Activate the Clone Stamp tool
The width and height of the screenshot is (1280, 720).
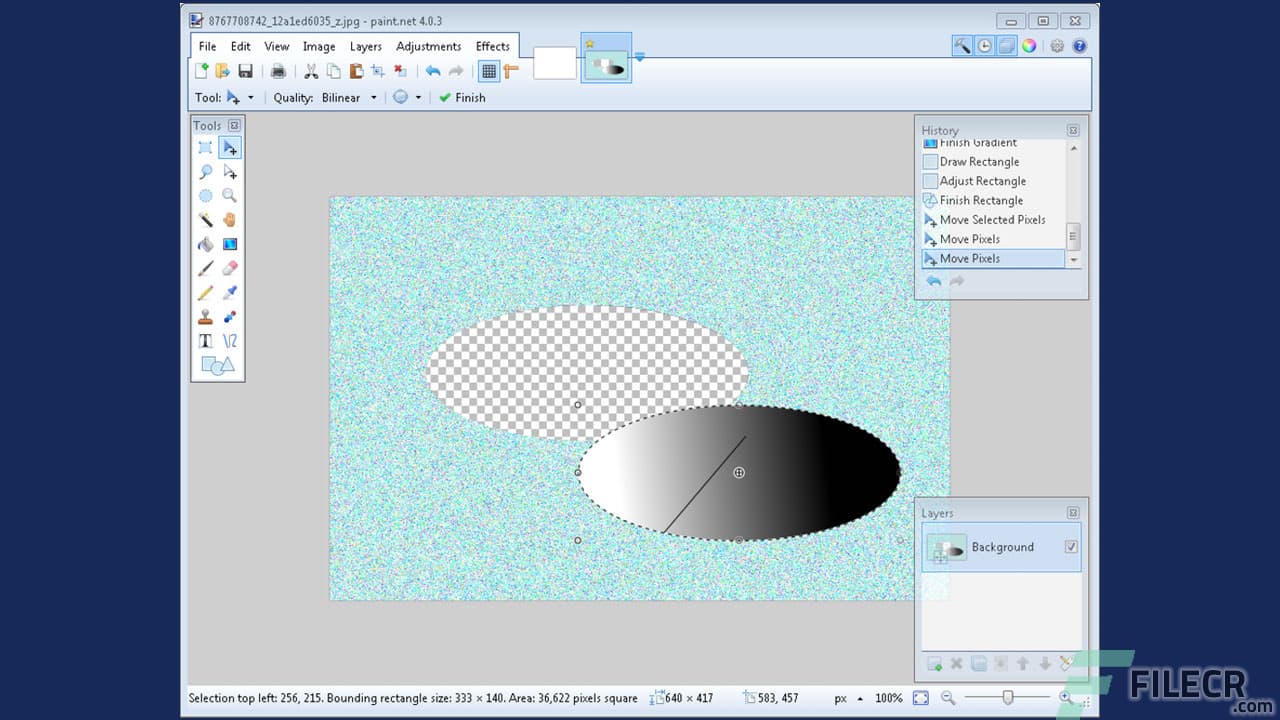click(x=206, y=316)
